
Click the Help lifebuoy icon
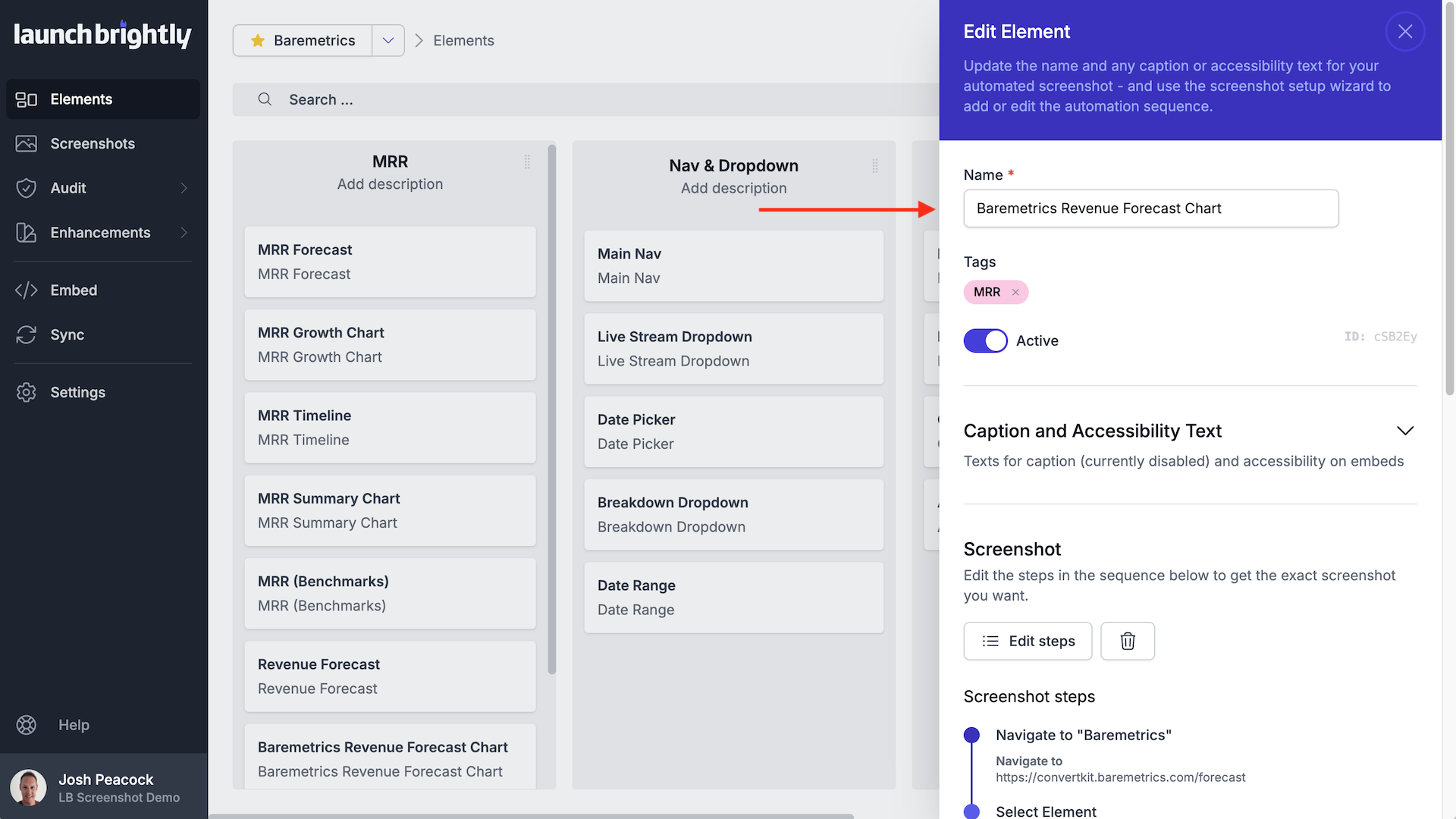[x=27, y=725]
